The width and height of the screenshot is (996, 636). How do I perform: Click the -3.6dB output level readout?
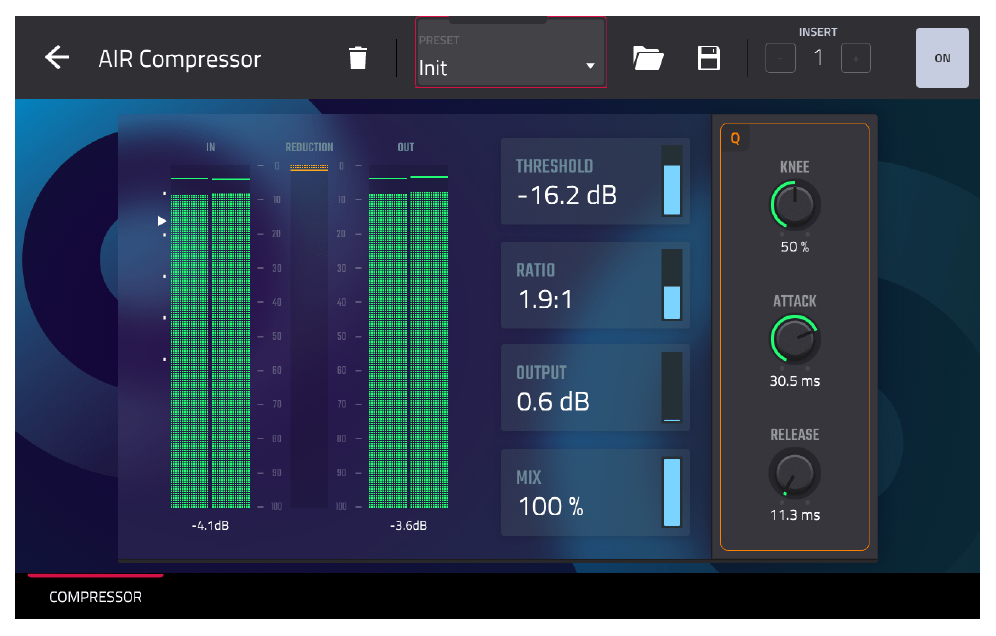point(408,526)
